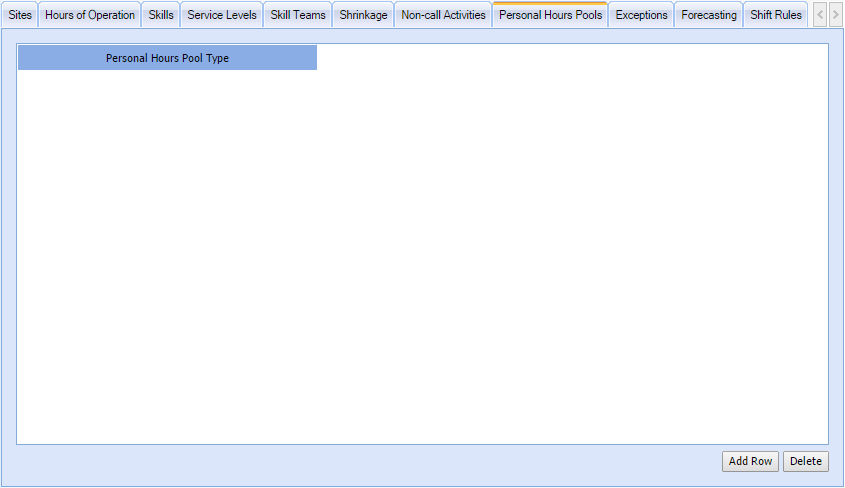This screenshot has height=488, width=845.
Task: Go to the Service Levels tab
Action: point(222,15)
